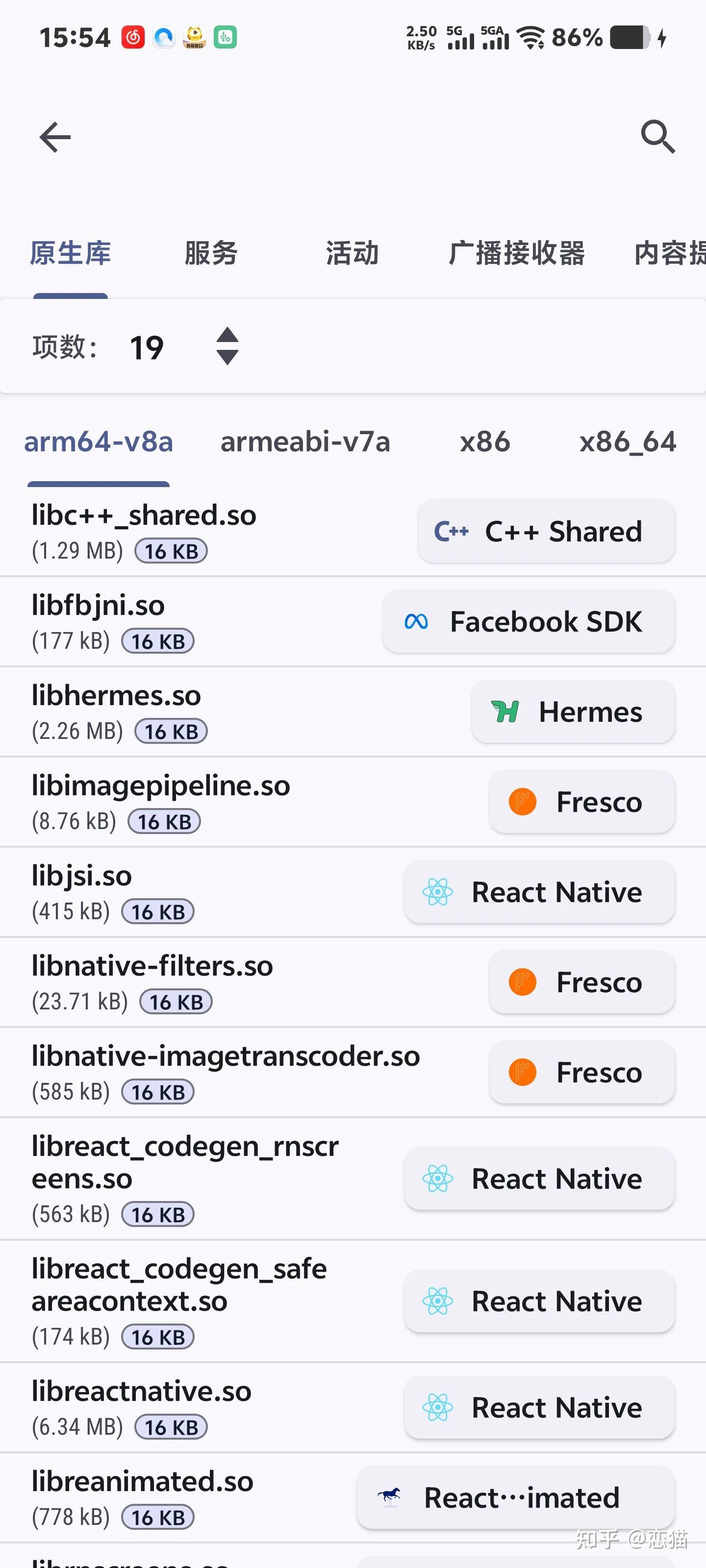The image size is (706, 1568).
Task: Tap the React atom icon for libjsi.so
Action: point(437,892)
